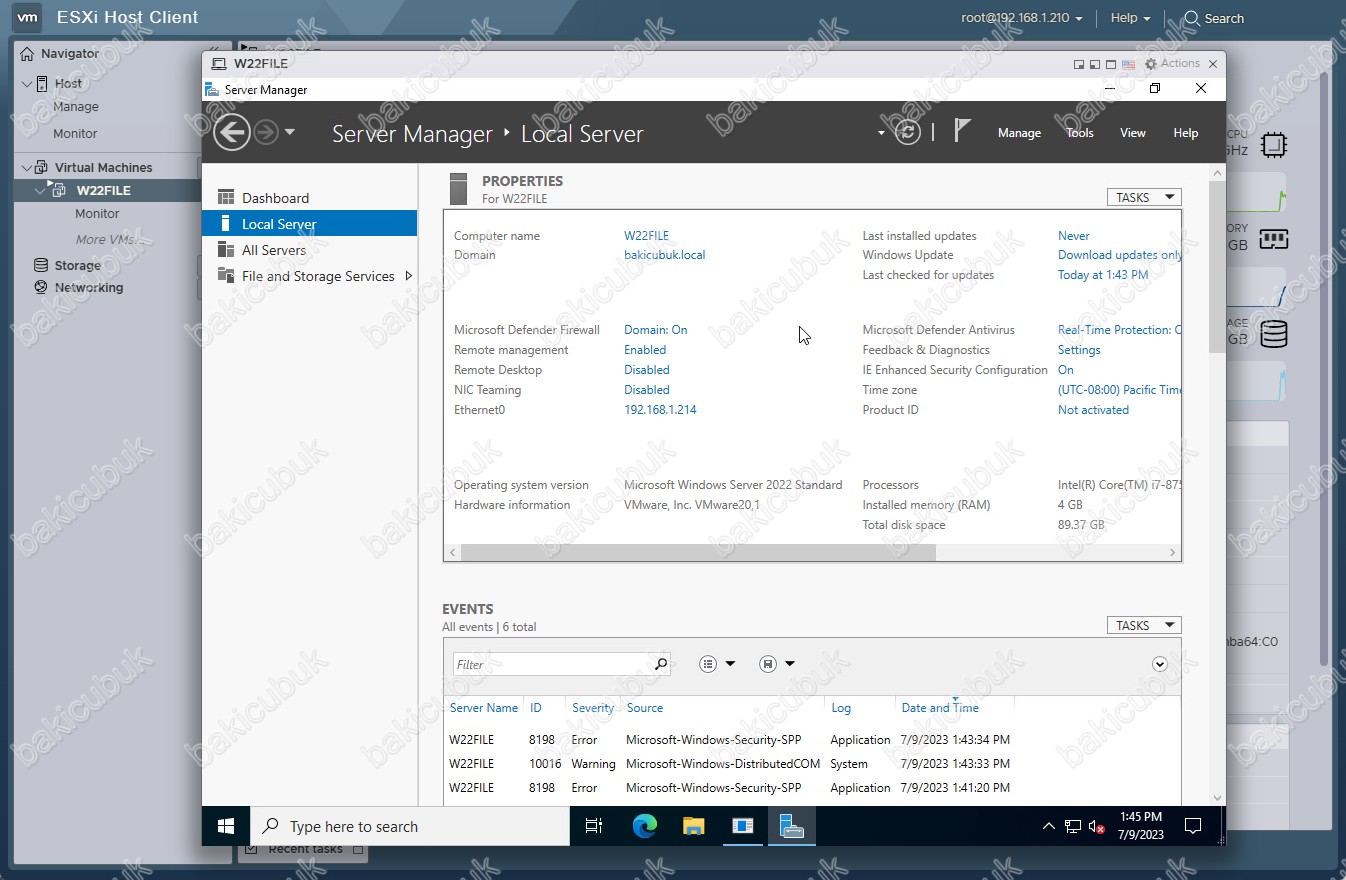Expand the Events filter chevron
The width and height of the screenshot is (1346, 880).
pyautogui.click(x=1160, y=664)
